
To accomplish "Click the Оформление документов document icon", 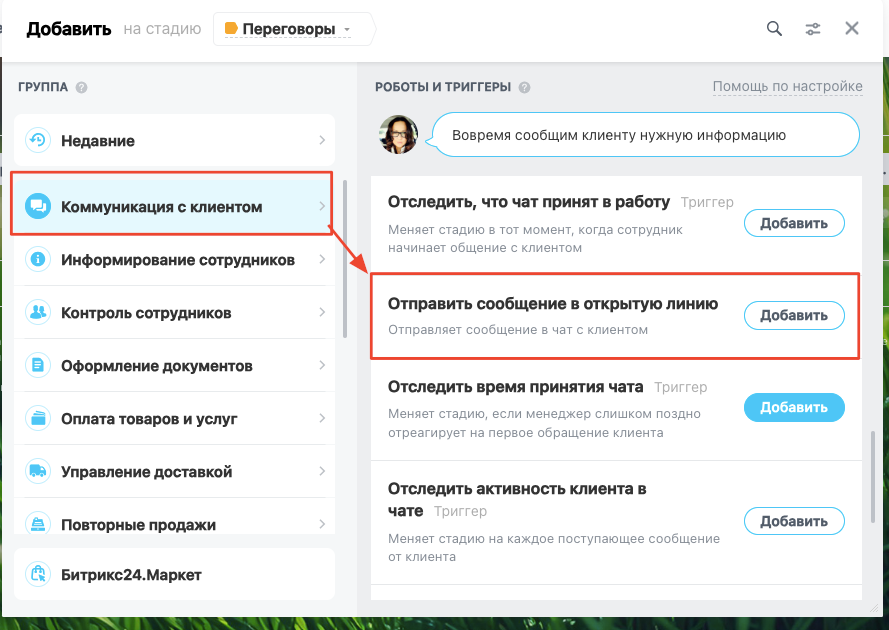I will [38, 365].
